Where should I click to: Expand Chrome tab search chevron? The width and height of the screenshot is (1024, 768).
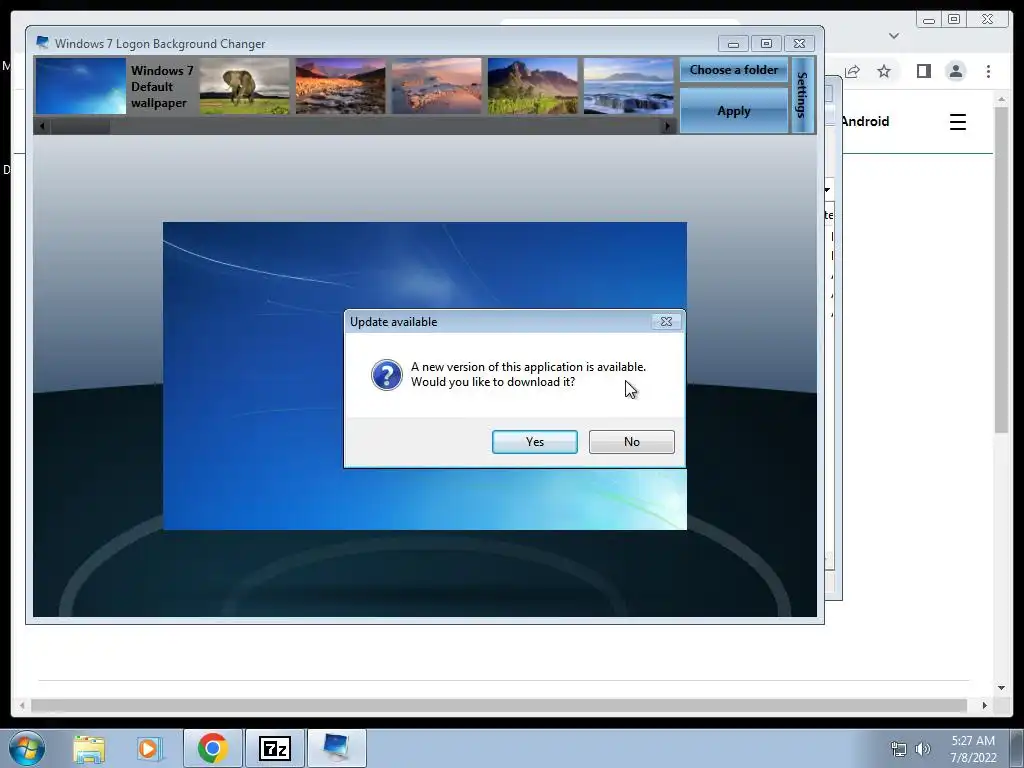(x=894, y=36)
